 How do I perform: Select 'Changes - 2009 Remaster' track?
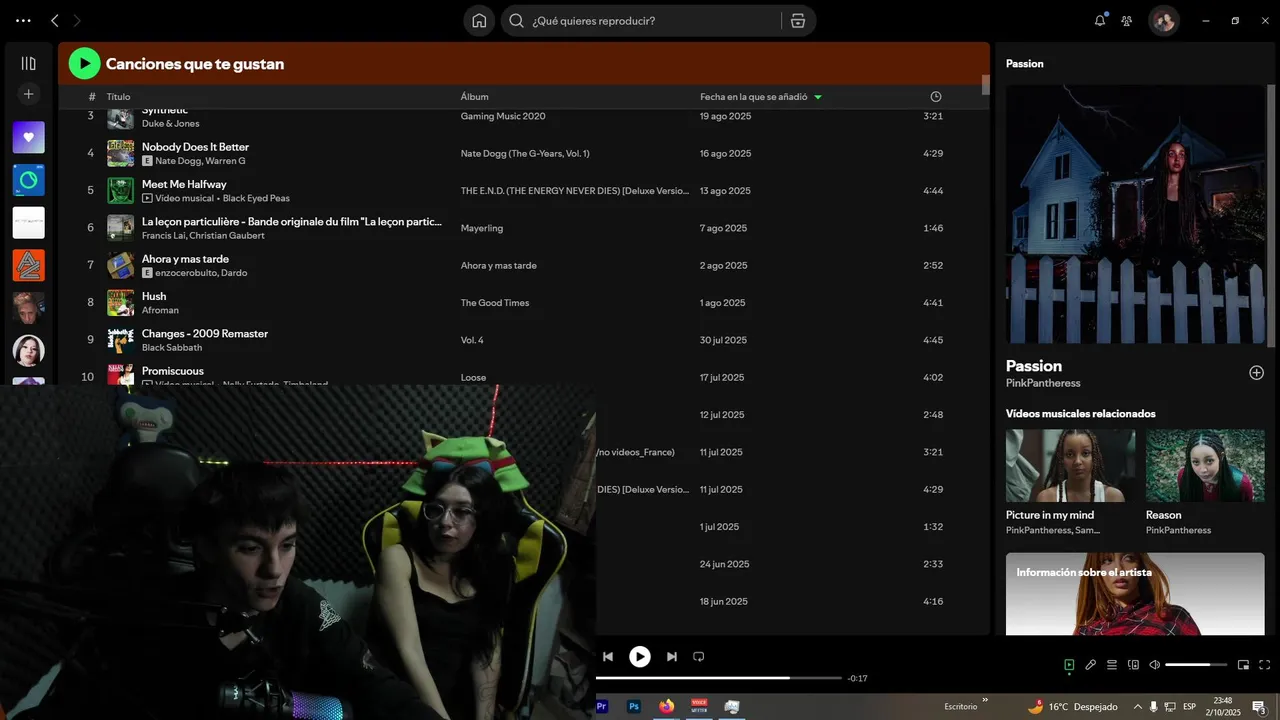tap(205, 333)
